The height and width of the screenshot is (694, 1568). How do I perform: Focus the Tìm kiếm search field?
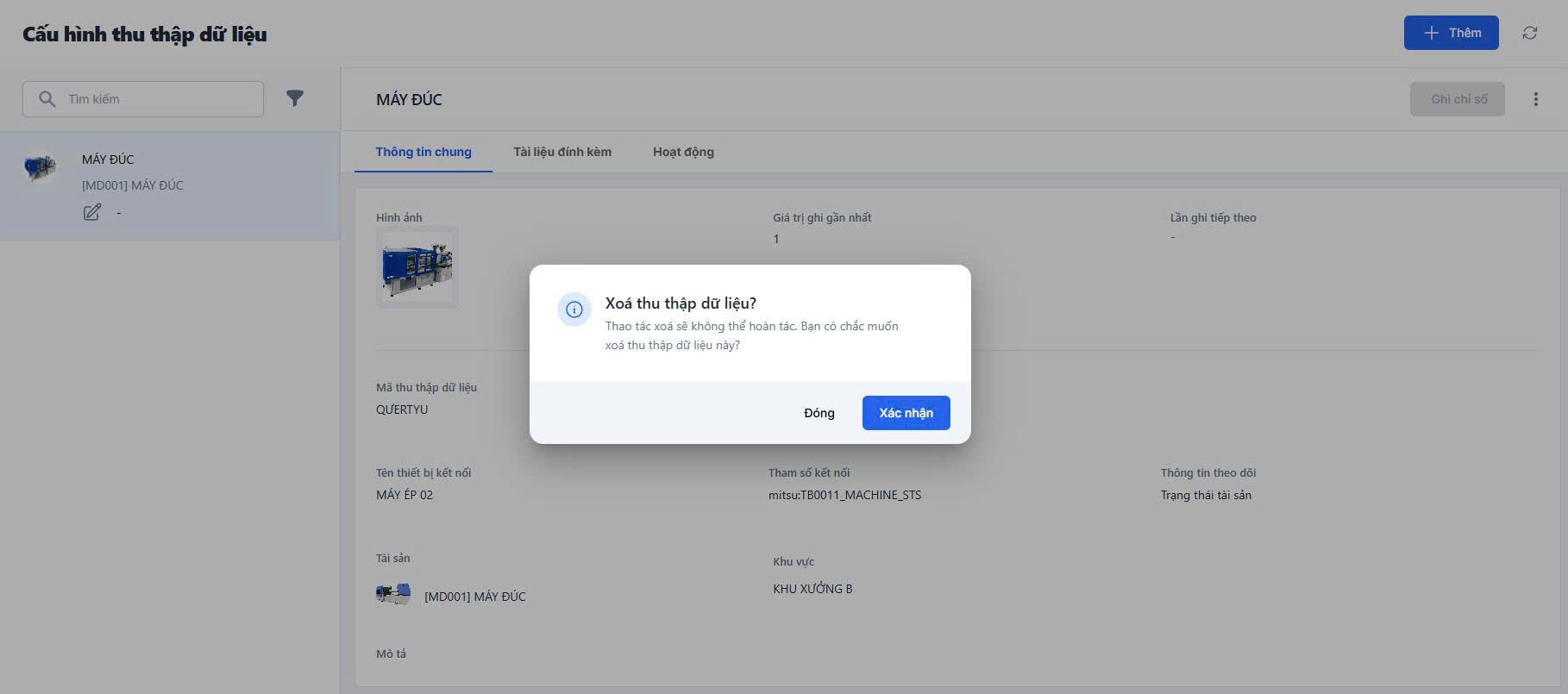pyautogui.click(x=160, y=99)
